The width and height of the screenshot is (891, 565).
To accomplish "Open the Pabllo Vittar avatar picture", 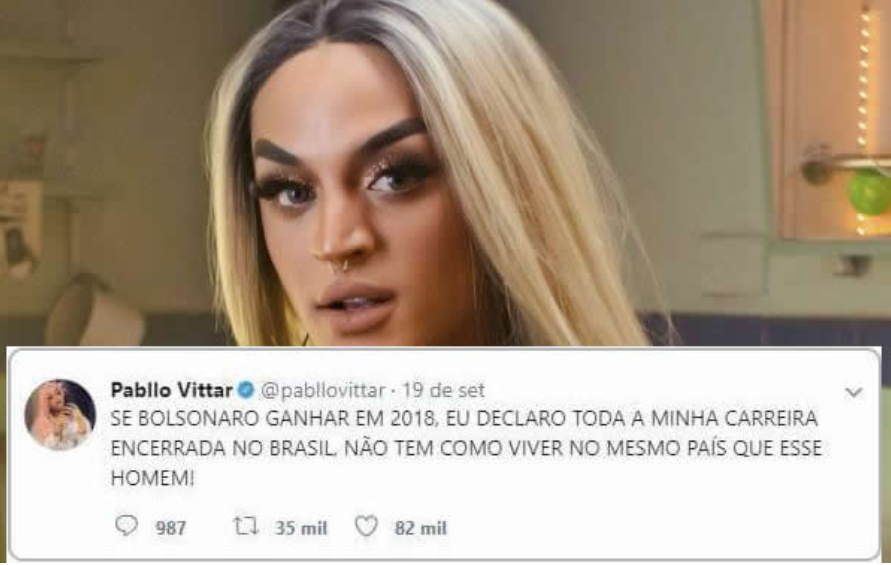I will [60, 414].
